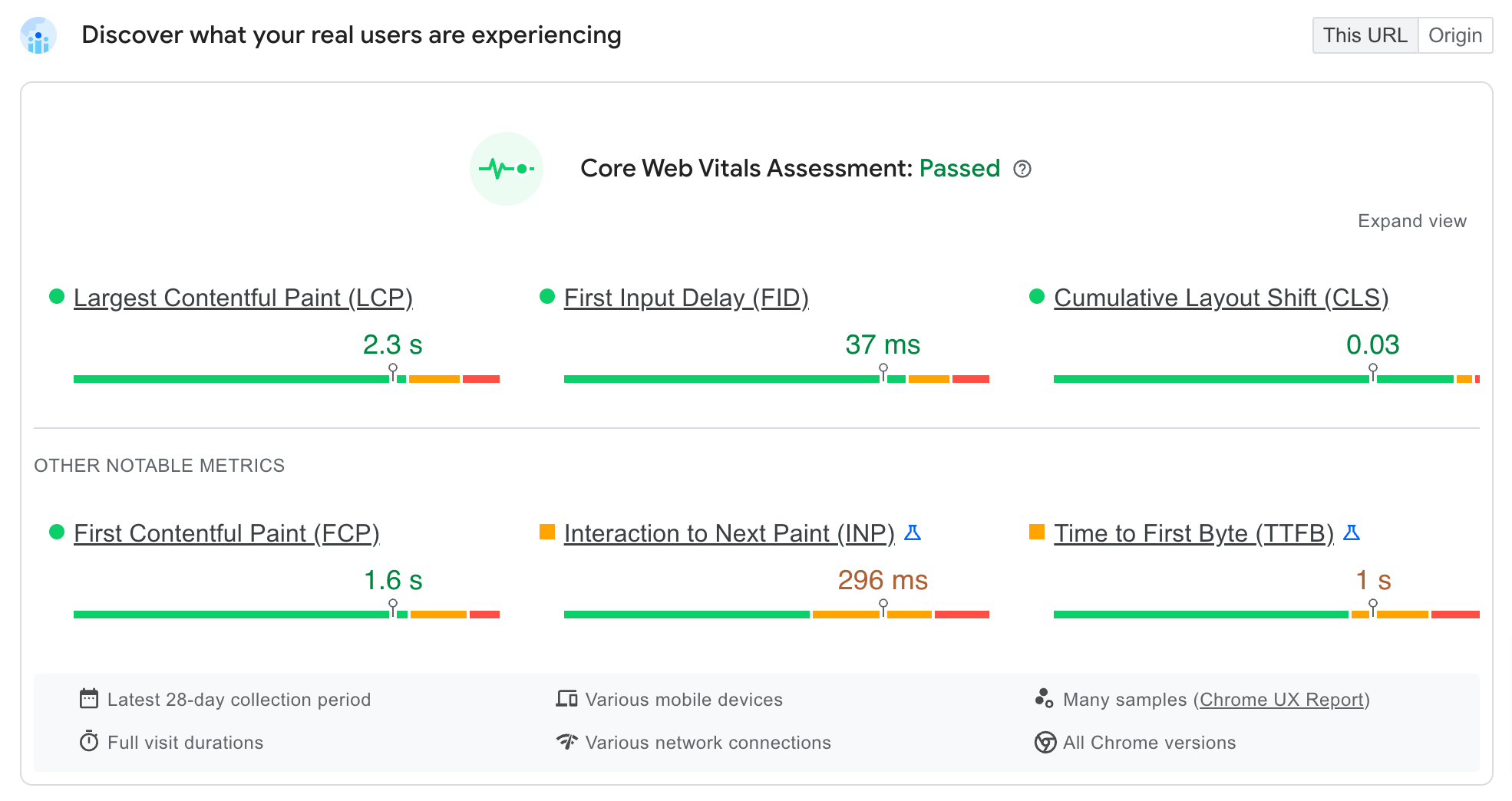Click the samples icon before Many samples
1512x801 pixels.
1044,698
